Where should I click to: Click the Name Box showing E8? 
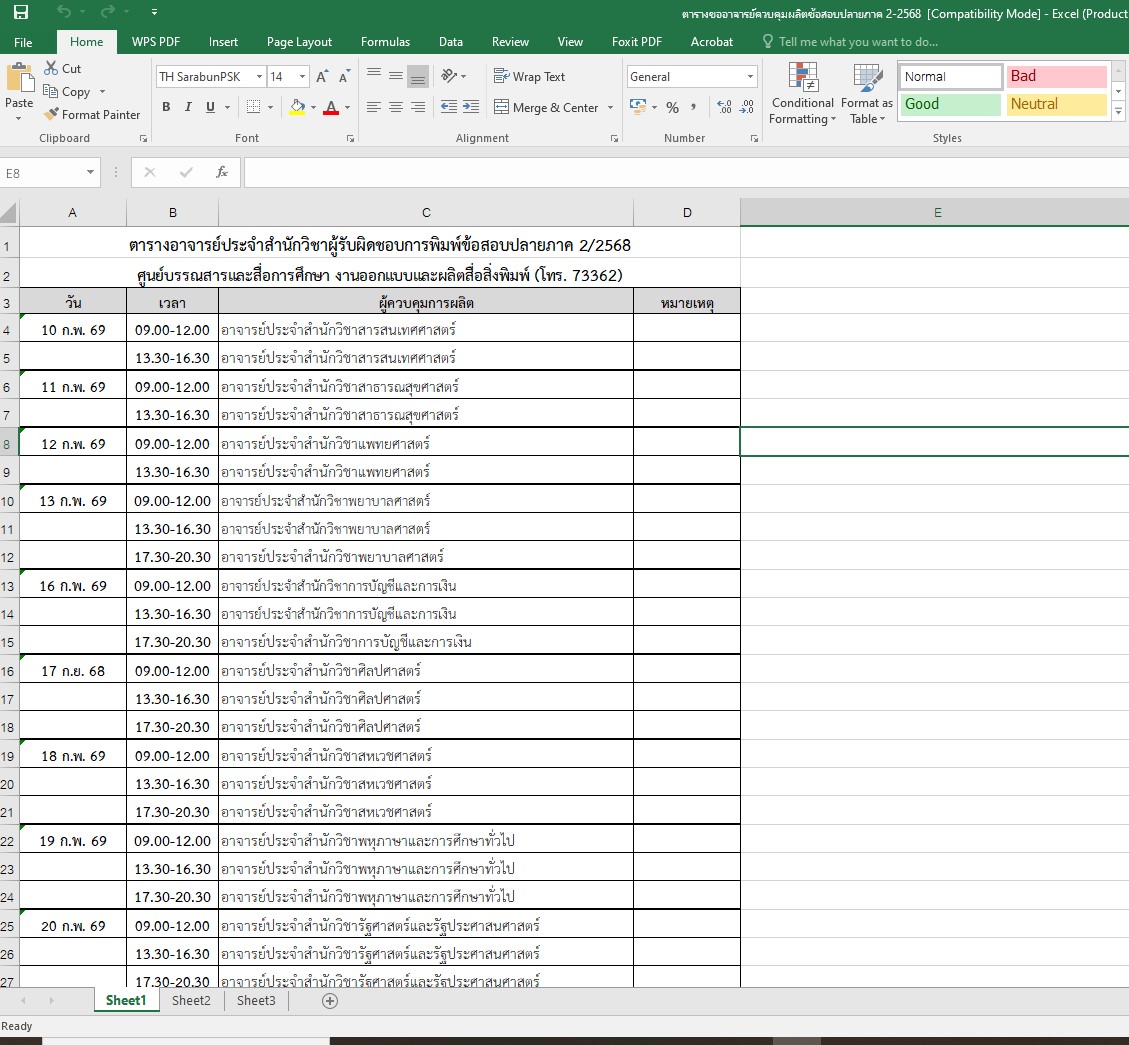[x=49, y=173]
